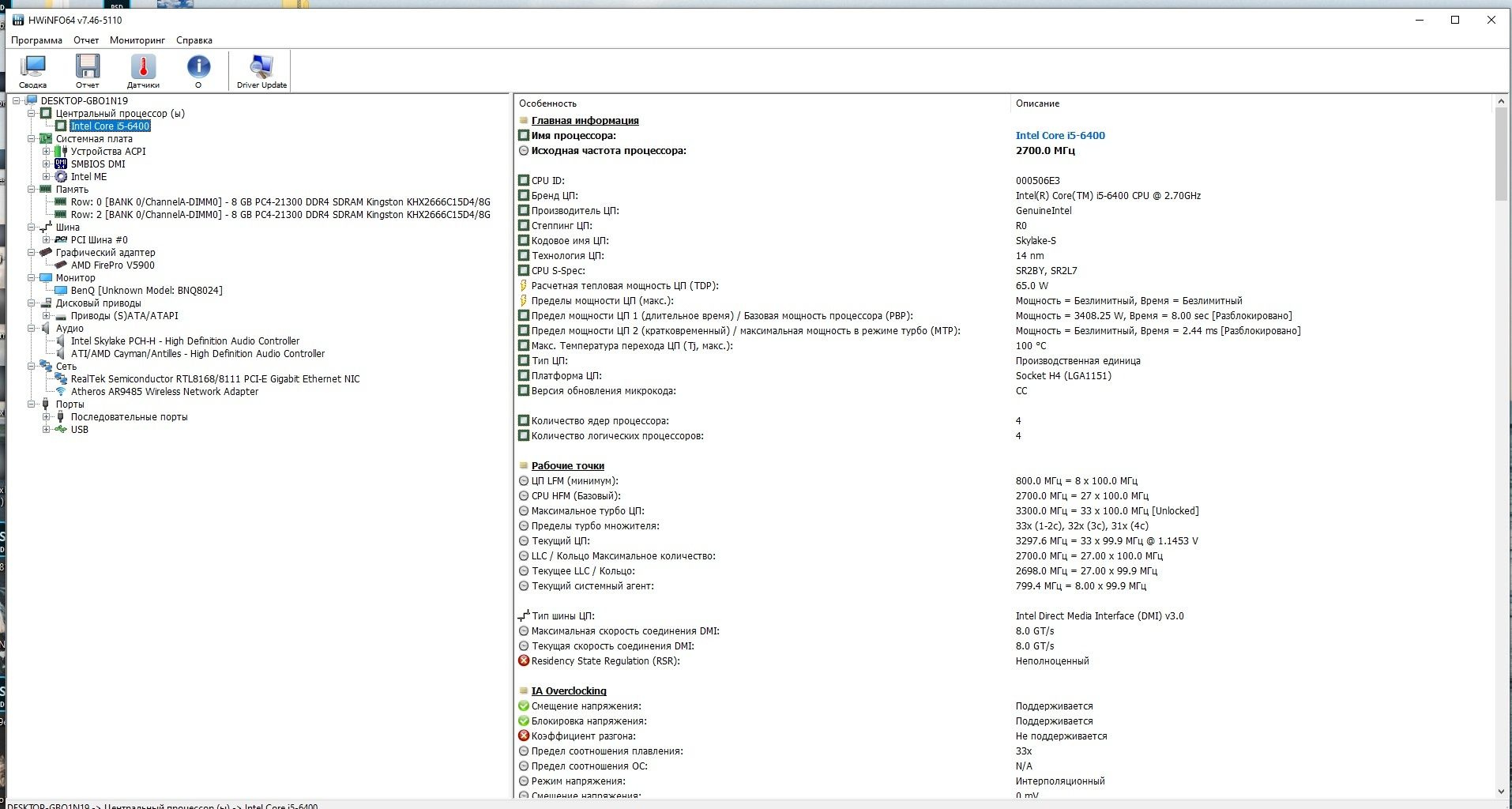Open the Программа menu
The height and width of the screenshot is (809, 1512).
tap(36, 40)
